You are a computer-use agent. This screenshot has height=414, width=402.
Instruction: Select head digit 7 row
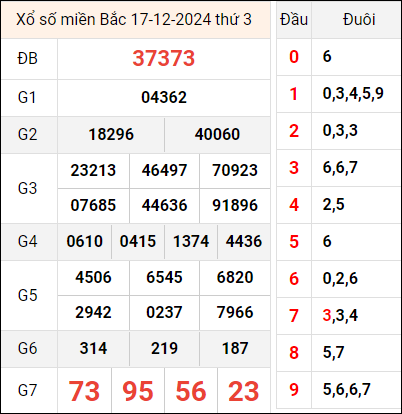point(339,315)
